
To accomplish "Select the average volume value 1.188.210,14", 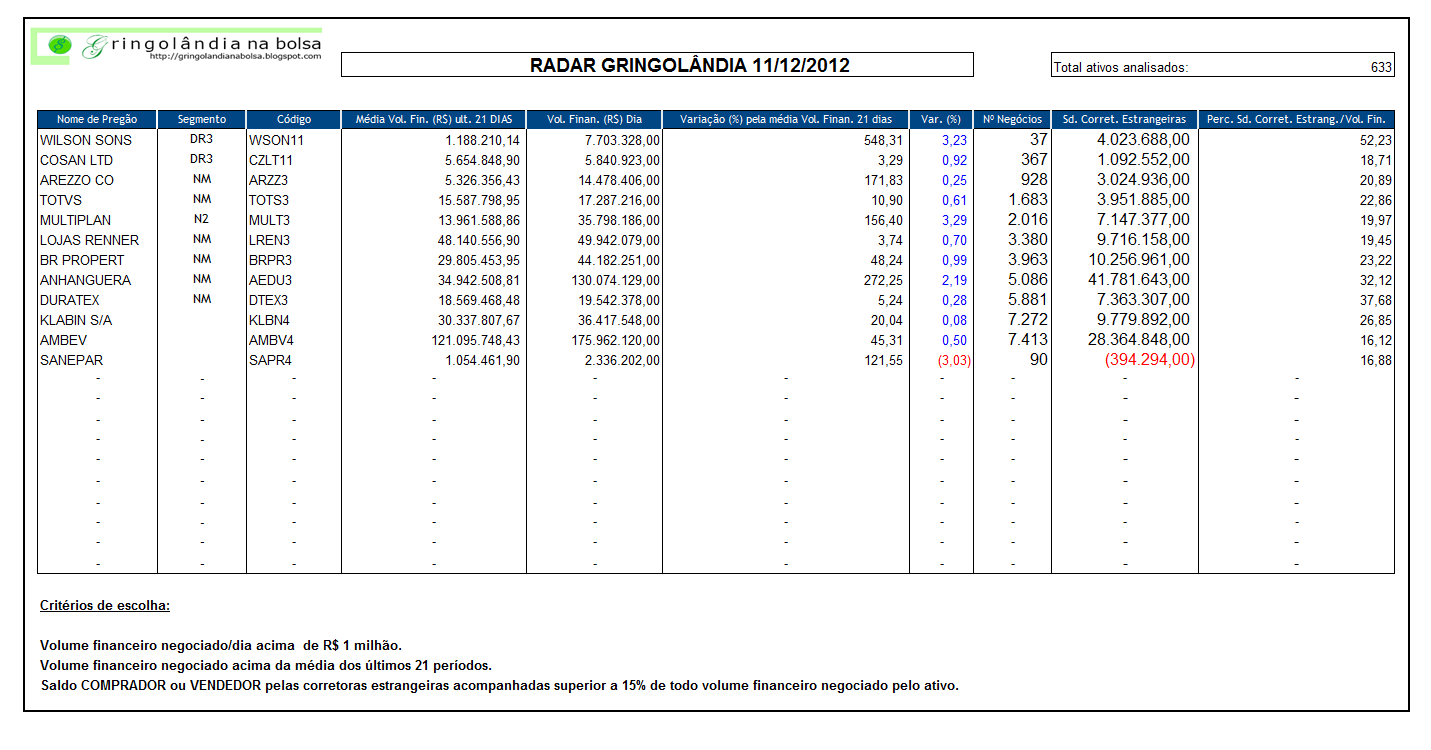I will [483, 140].
